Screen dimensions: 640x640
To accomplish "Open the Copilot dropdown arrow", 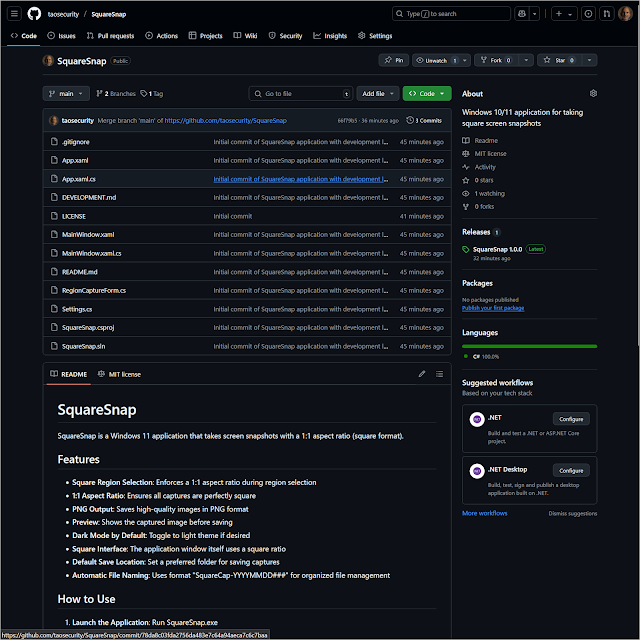I will click(x=535, y=14).
